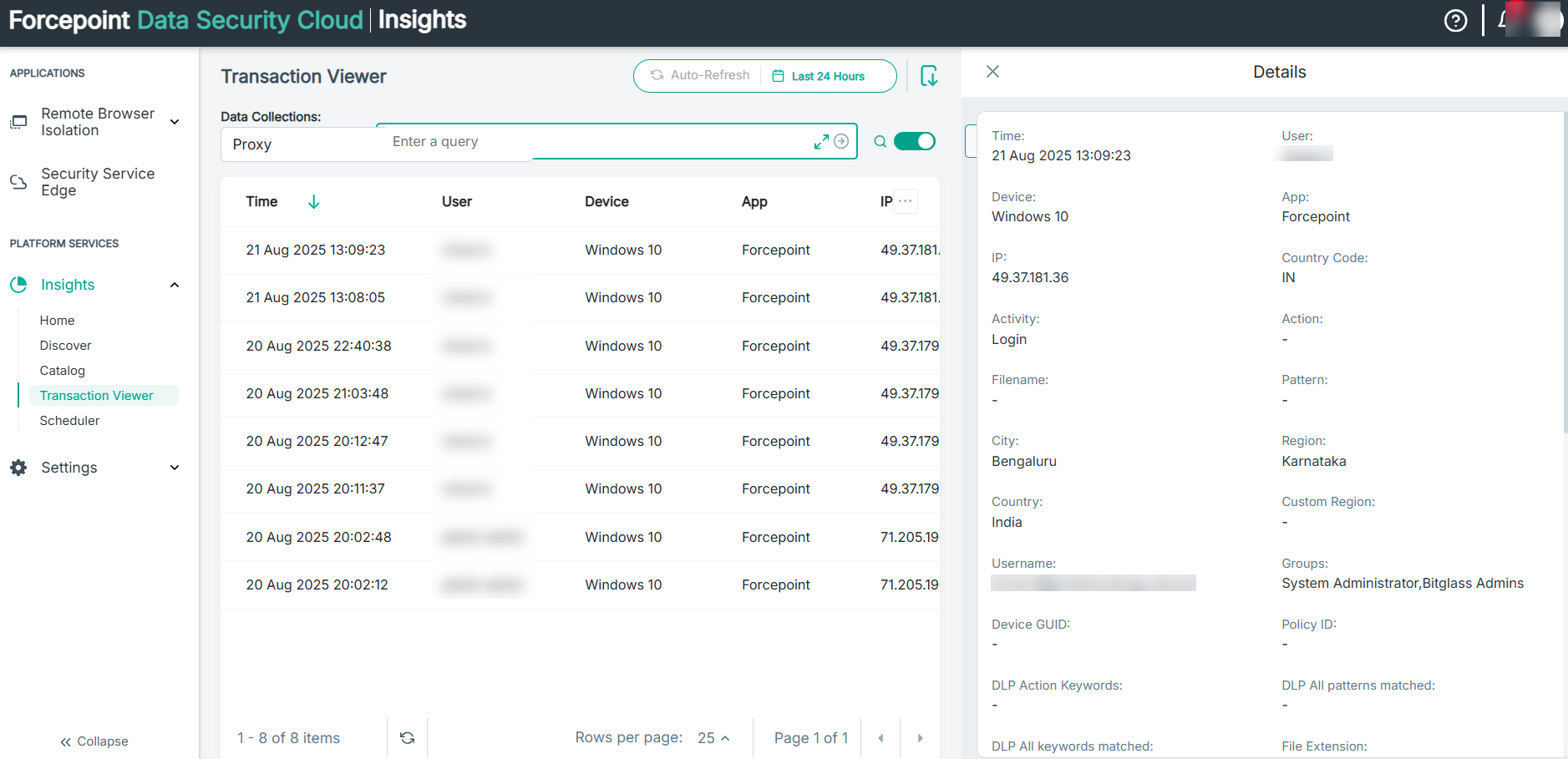The image size is (1568, 759).
Task: Collapse the Insights section
Action: pyautogui.click(x=175, y=285)
